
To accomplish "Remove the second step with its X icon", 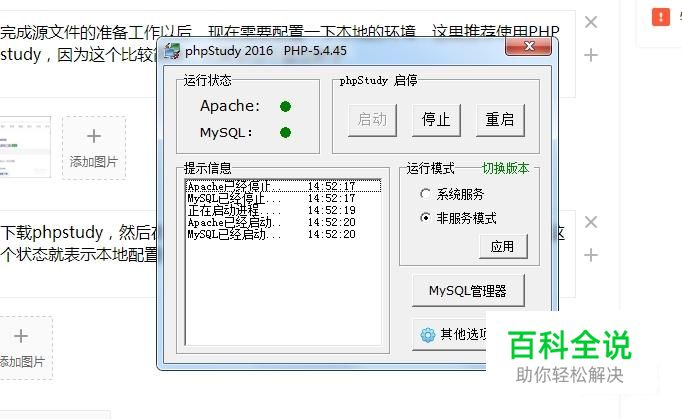I will click(x=591, y=222).
